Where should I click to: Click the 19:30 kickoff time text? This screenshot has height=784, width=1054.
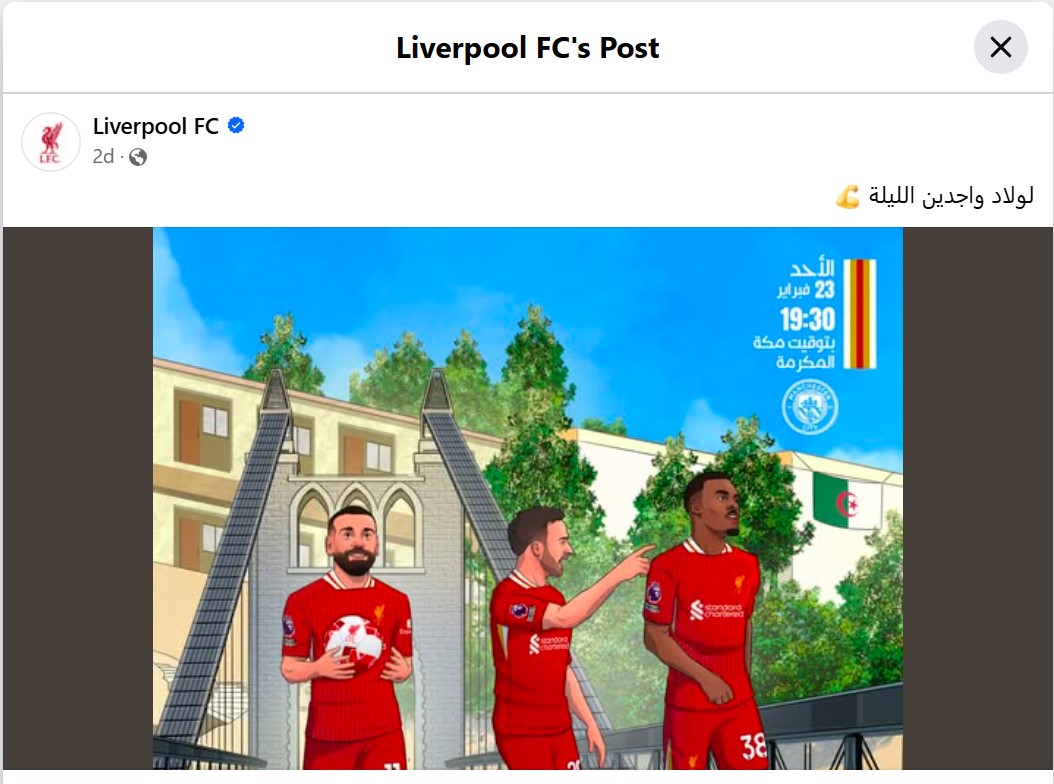(807, 319)
